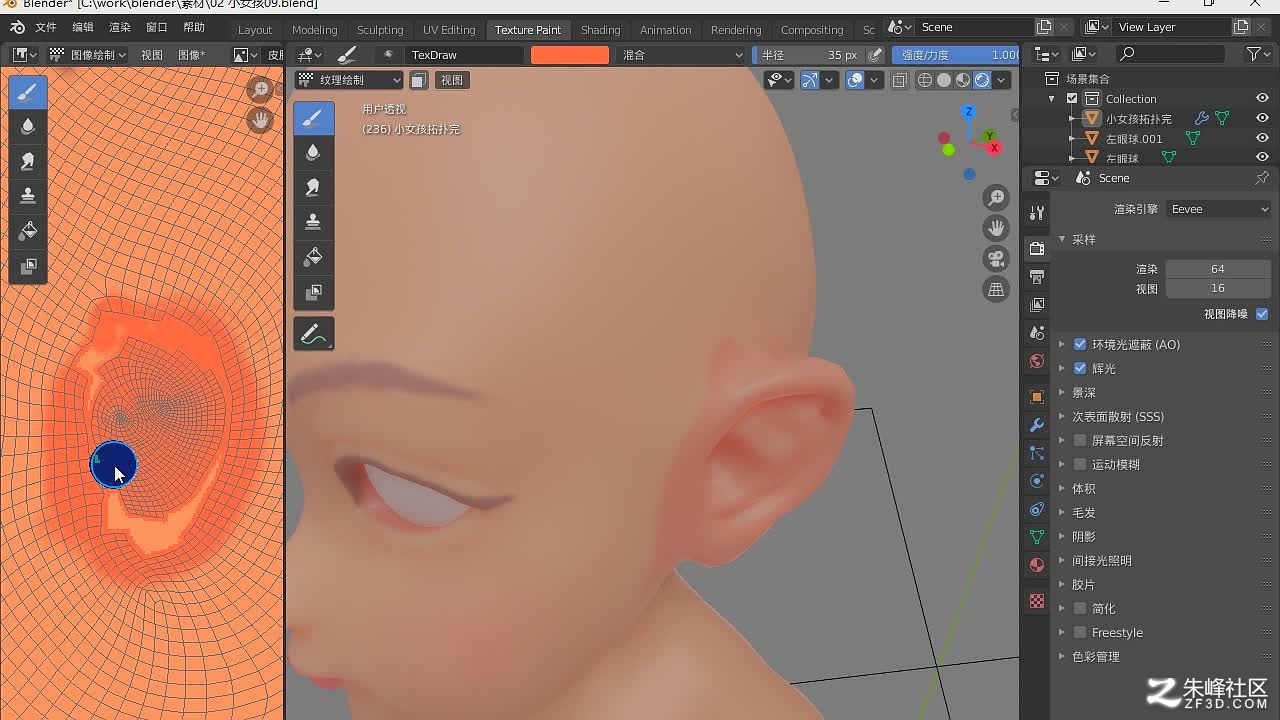Expand the 色彩管理 panel
The width and height of the screenshot is (1280, 720).
(1096, 656)
